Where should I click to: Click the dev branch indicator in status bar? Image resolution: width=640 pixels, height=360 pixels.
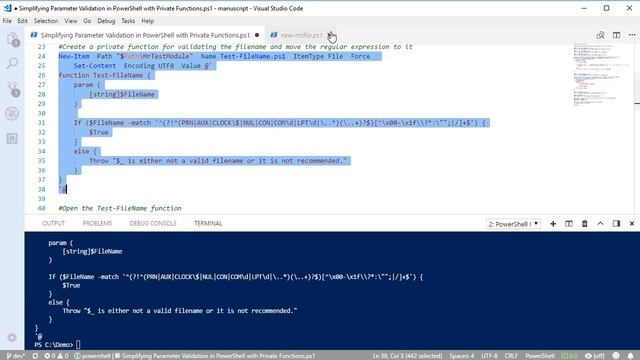tap(16, 356)
